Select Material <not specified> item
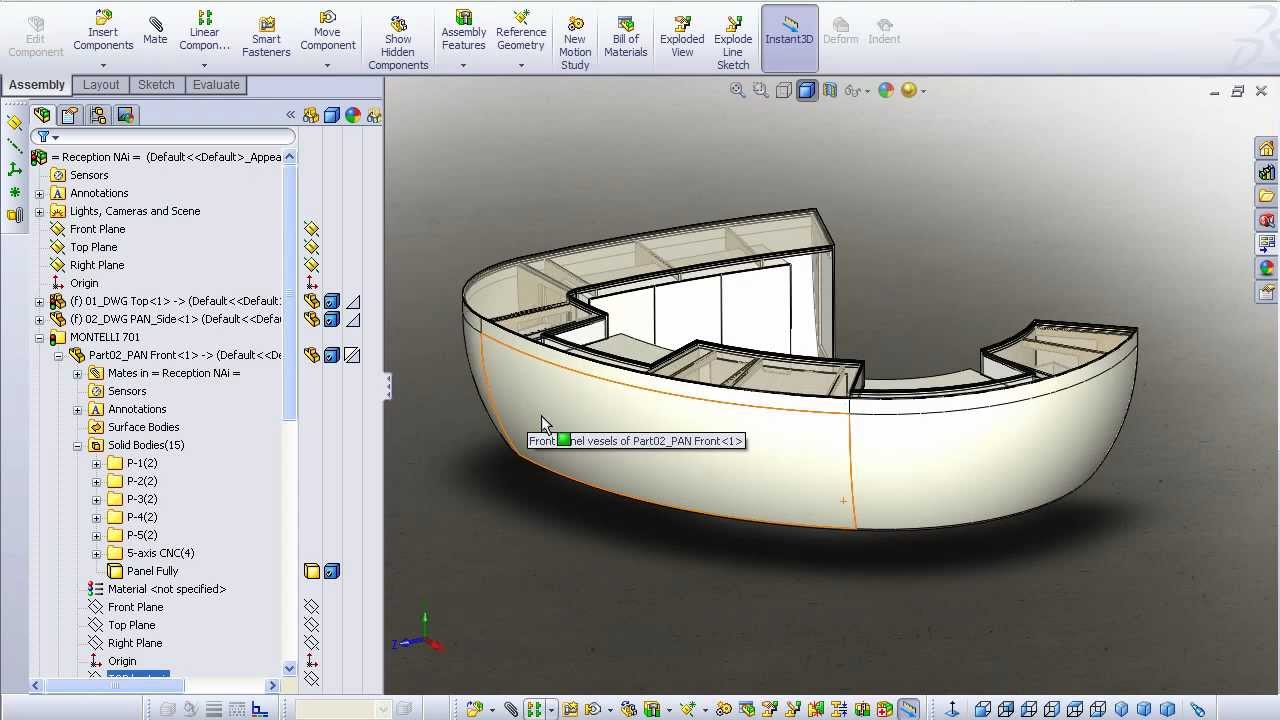1280x720 pixels. 157,589
